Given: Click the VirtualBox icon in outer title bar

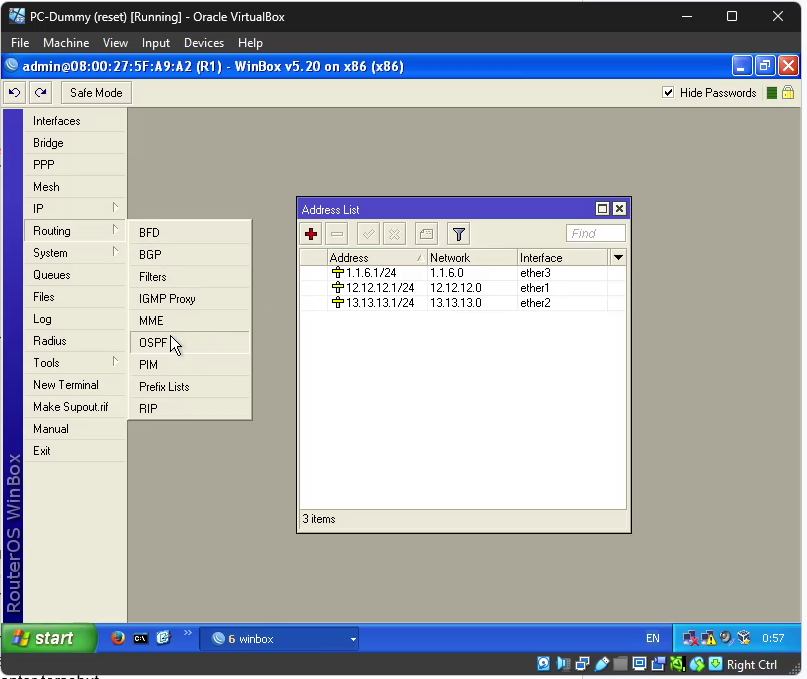Looking at the screenshot, I should coord(17,16).
